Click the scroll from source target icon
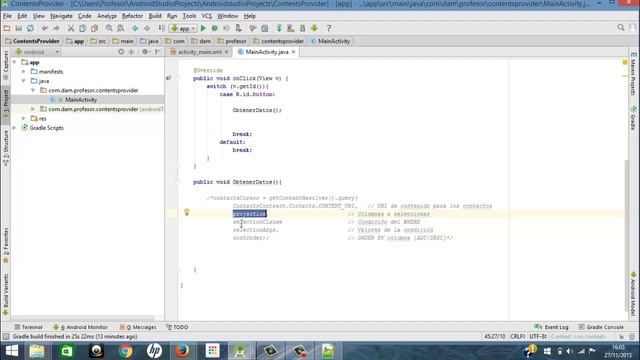Viewport: 640px width, 360px height. tap(121, 52)
